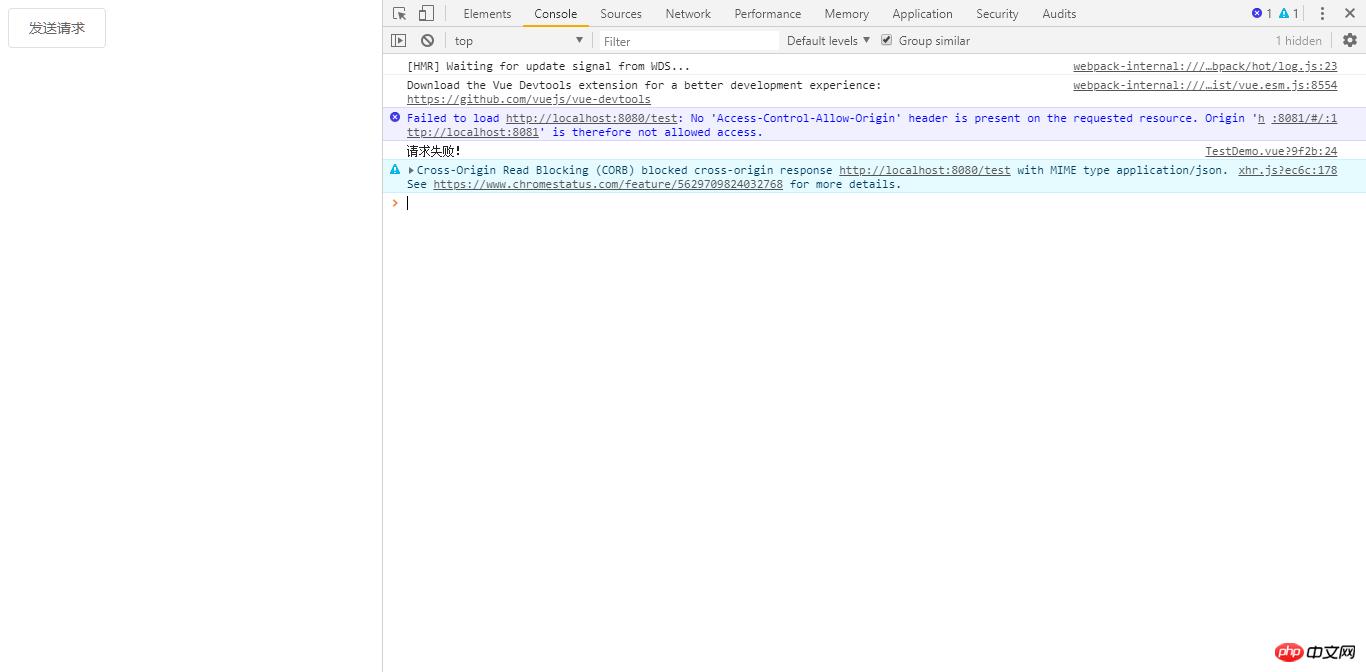The width and height of the screenshot is (1366, 672).
Task: Toggle the console sidebar panel icon
Action: [399, 40]
